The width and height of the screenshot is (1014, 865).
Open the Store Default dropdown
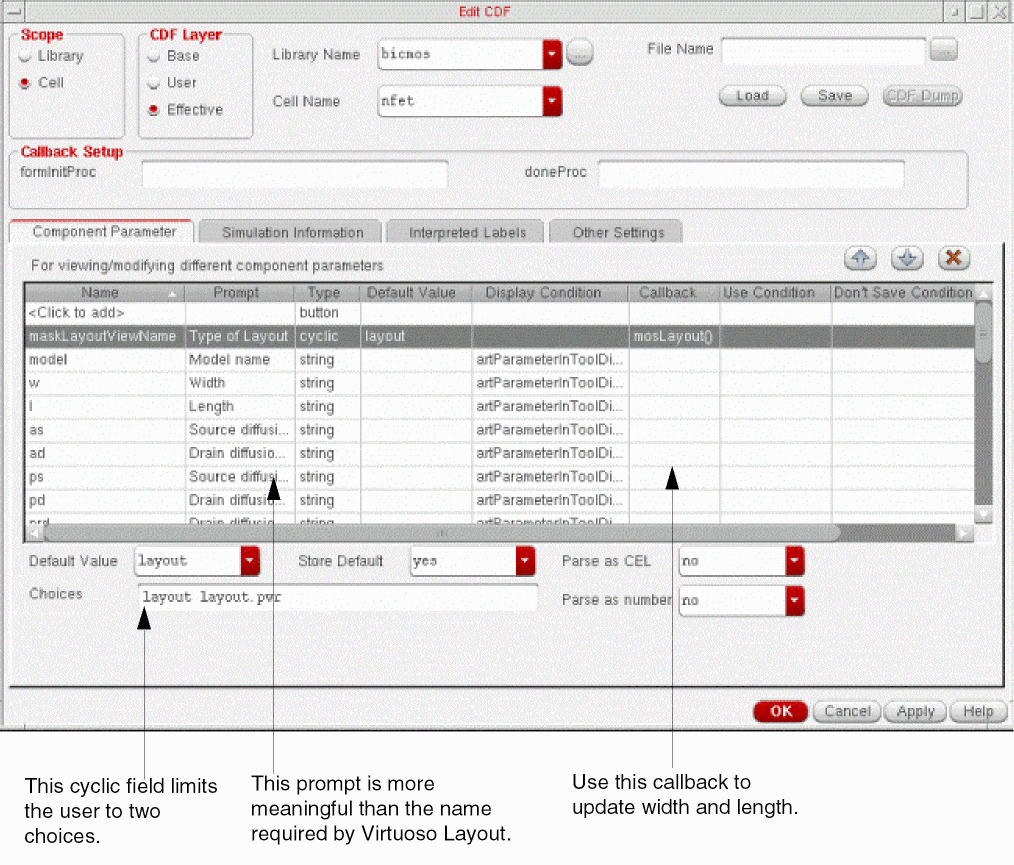coord(525,562)
